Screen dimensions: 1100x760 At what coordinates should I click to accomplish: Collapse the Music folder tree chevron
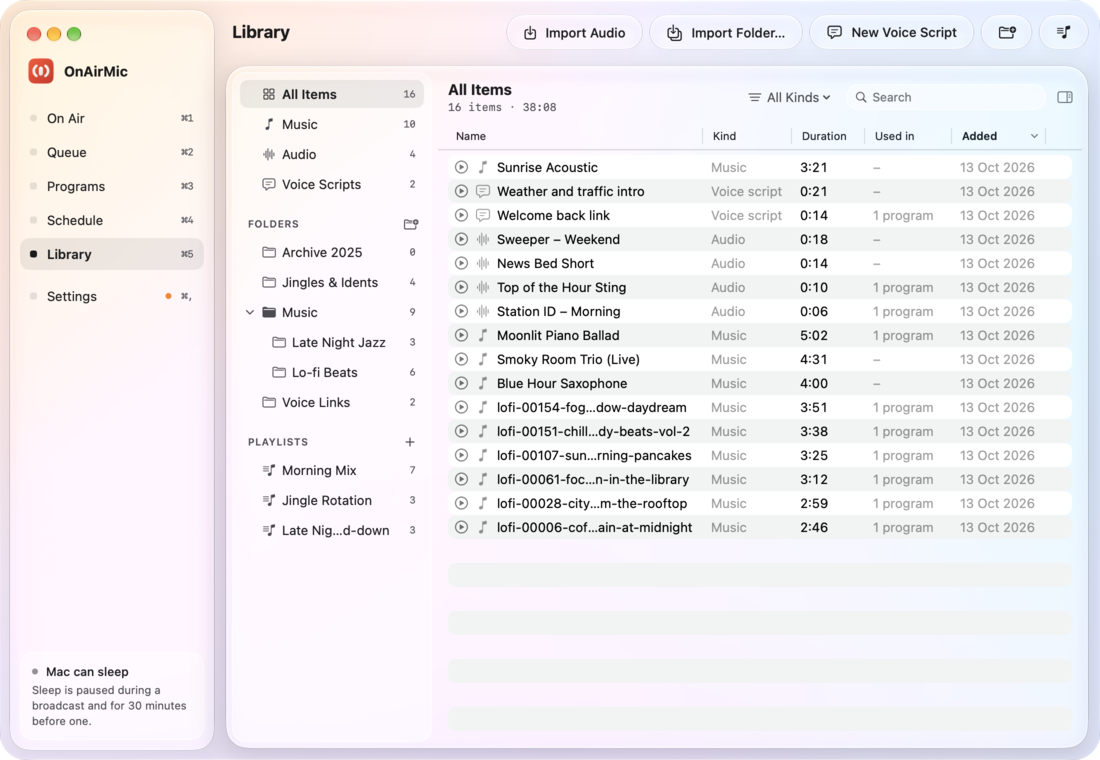pos(250,312)
